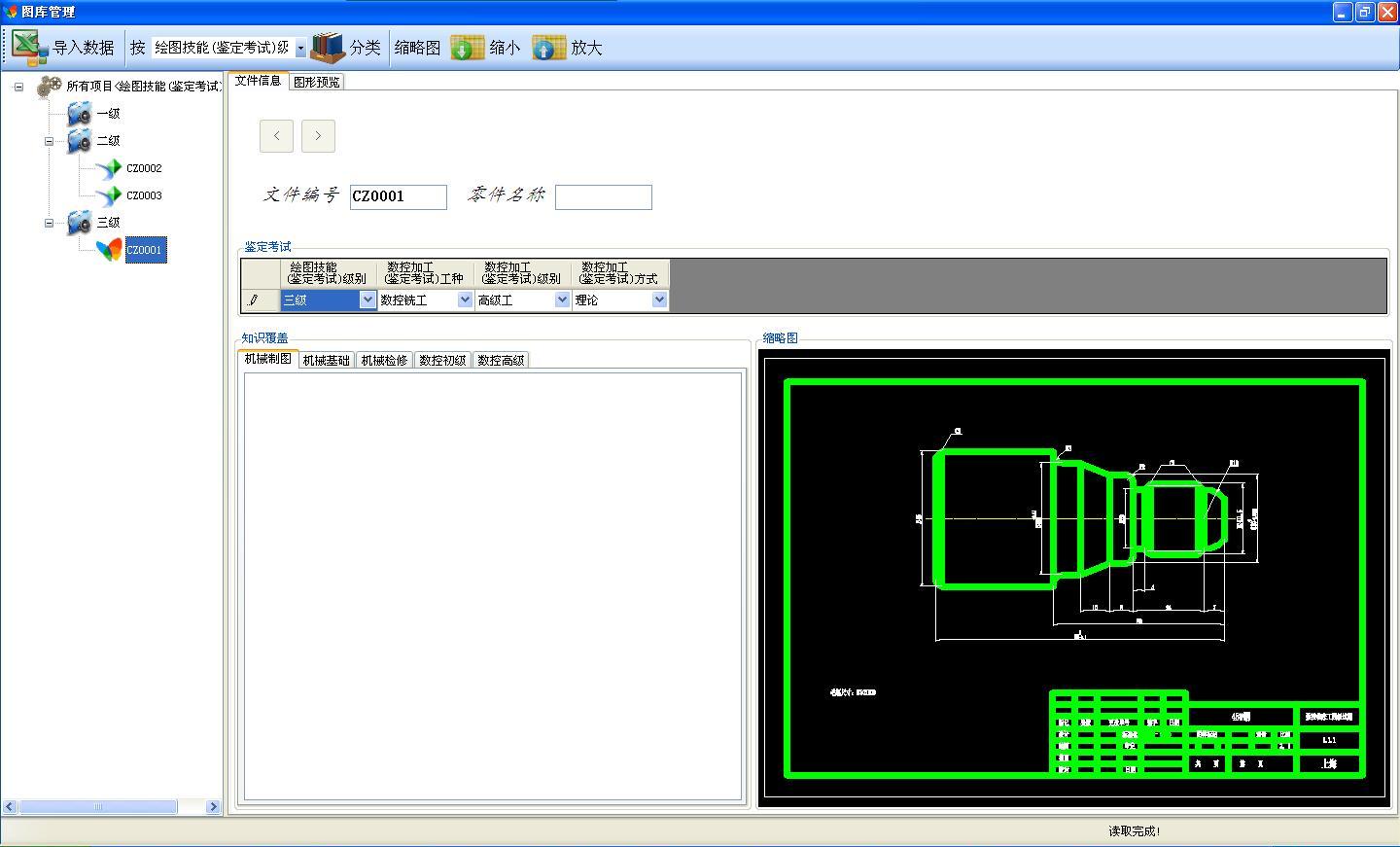Screen dimensions: 1400x847
Task: Click the butterfly icon of CZ0001
Action: [x=109, y=250]
